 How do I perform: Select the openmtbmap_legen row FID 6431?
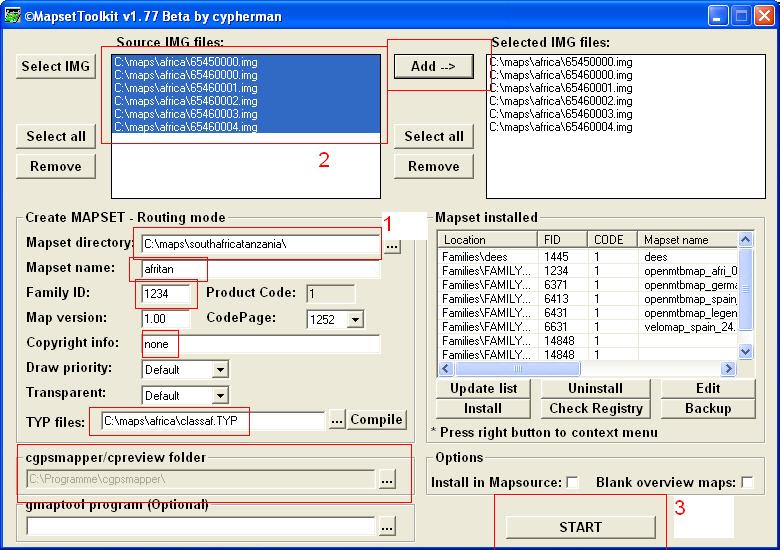pos(588,313)
